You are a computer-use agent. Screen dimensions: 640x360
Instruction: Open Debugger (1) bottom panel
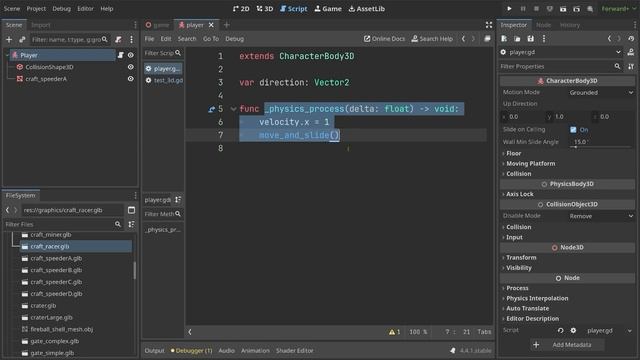(191, 351)
